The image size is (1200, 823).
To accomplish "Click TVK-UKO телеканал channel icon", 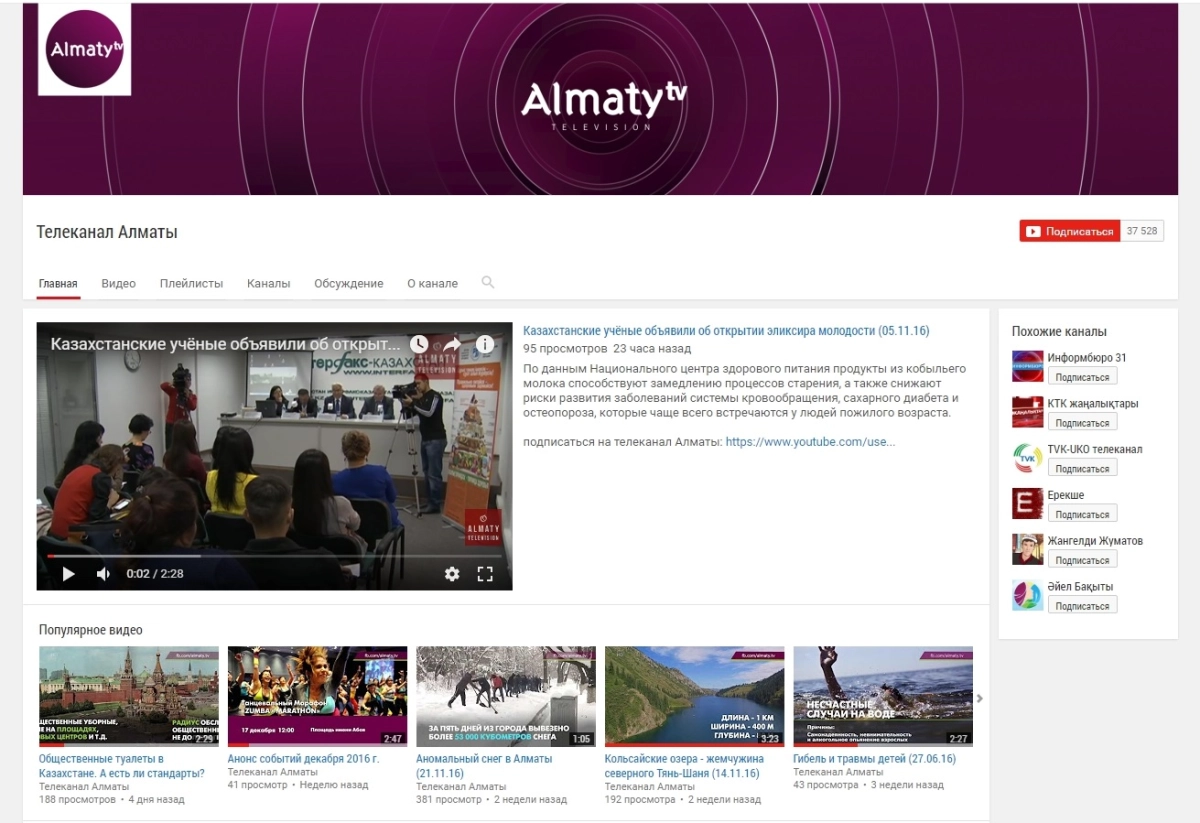I will pos(1027,458).
